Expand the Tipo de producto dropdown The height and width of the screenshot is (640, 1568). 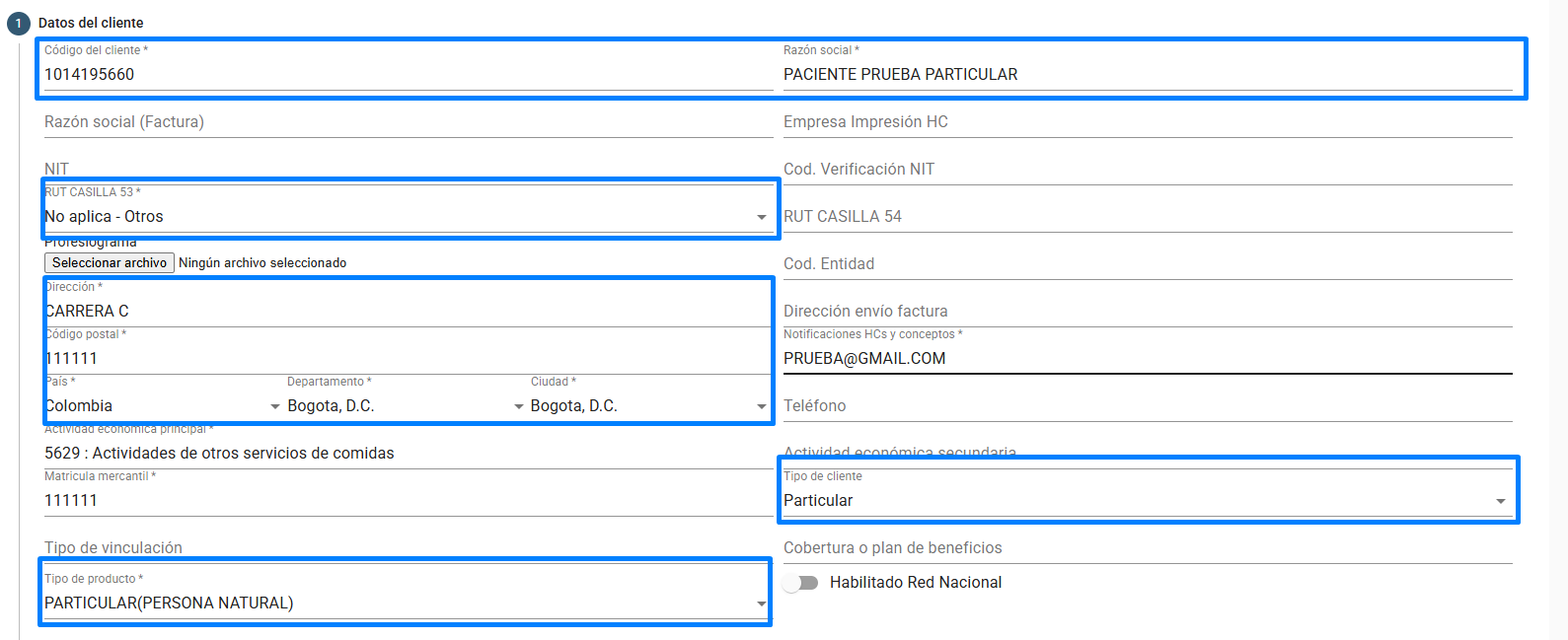[x=761, y=604]
